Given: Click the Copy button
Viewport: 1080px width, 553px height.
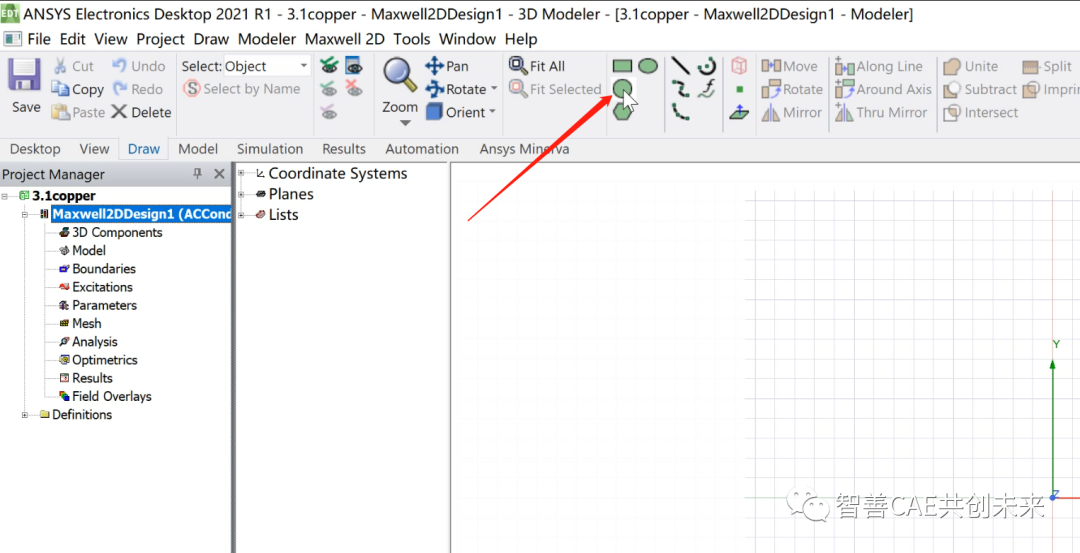Looking at the screenshot, I should pyautogui.click(x=78, y=89).
